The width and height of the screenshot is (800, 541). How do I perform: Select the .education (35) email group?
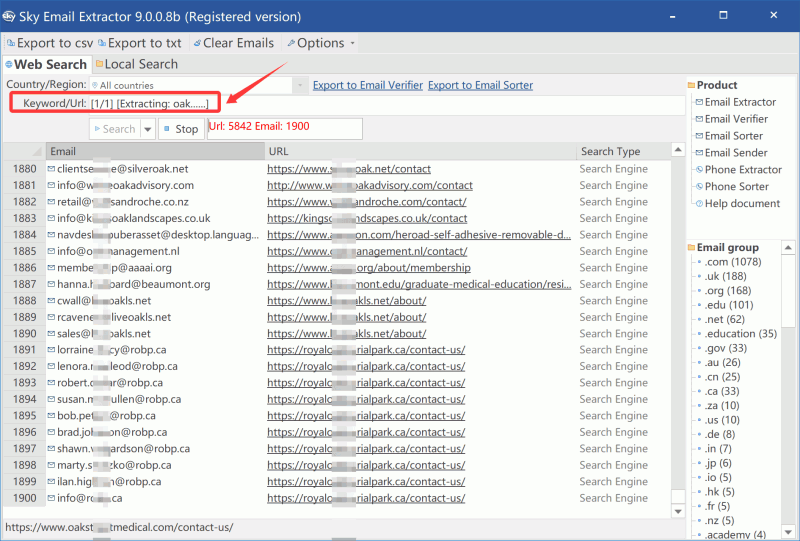(x=740, y=334)
